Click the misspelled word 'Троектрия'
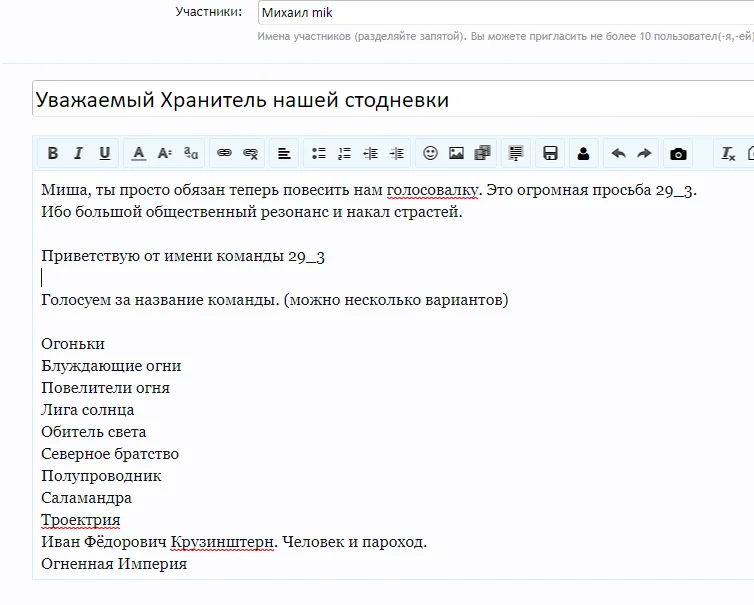Viewport: 754px width, 605px height. [81, 520]
